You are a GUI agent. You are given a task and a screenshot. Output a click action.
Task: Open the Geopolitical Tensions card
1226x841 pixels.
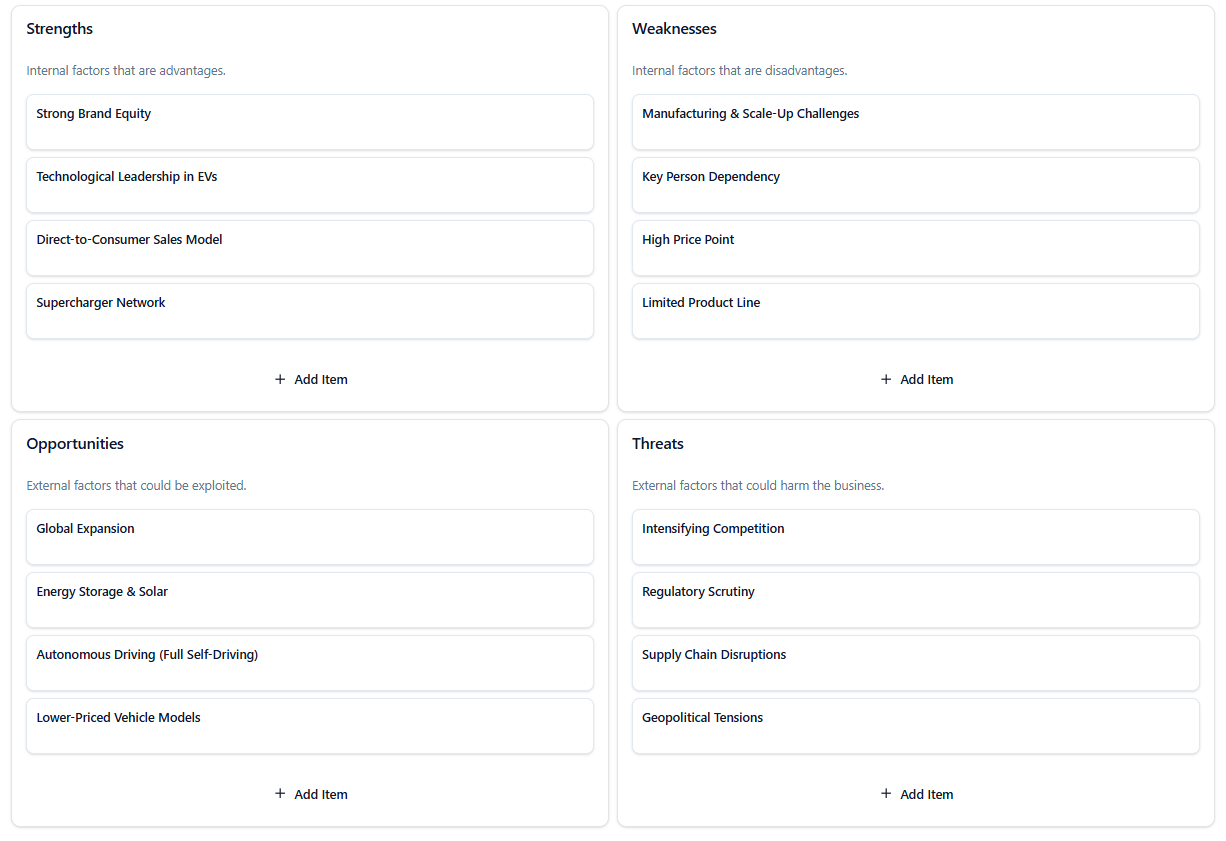tap(915, 726)
